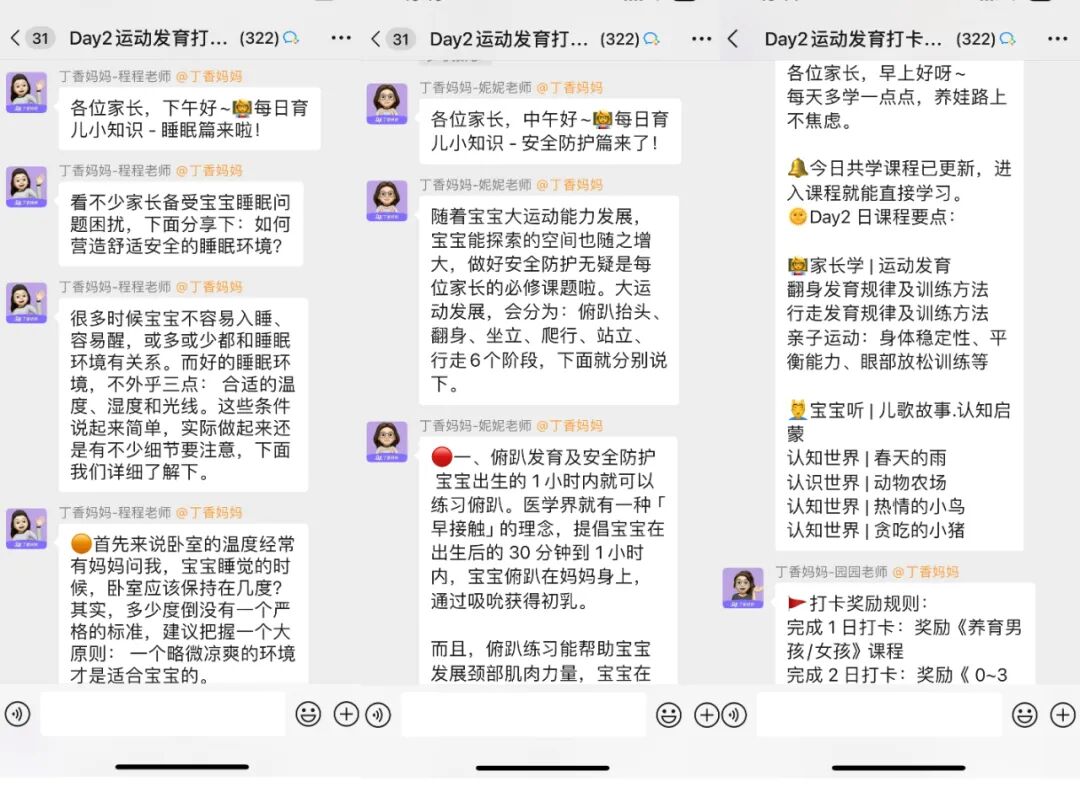The image size is (1080, 809).
Task: Open the emoji picker in 妮妮老师 chat
Action: [x=668, y=715]
